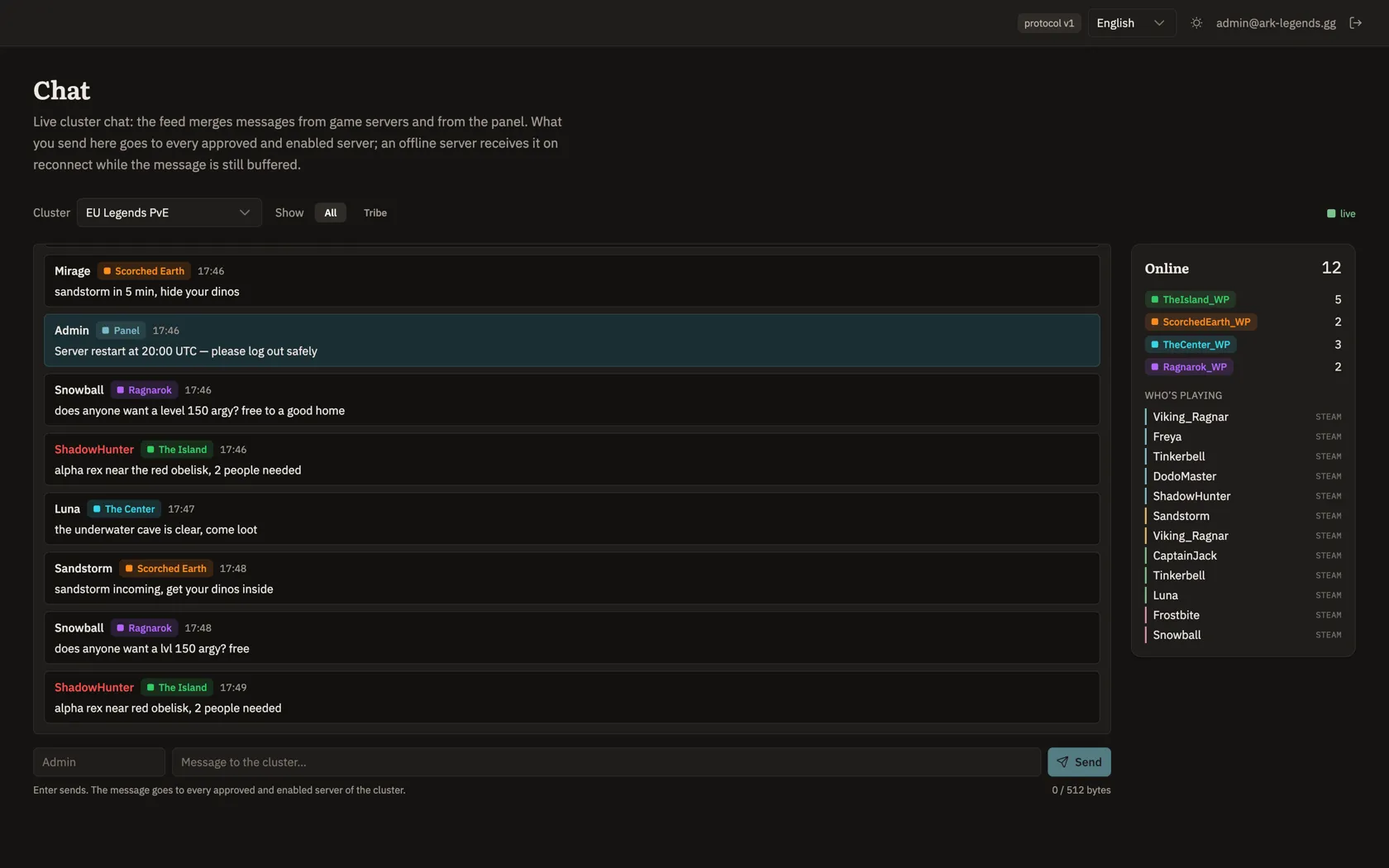
Task: Toggle the light/dark theme sun icon
Action: click(x=1196, y=23)
